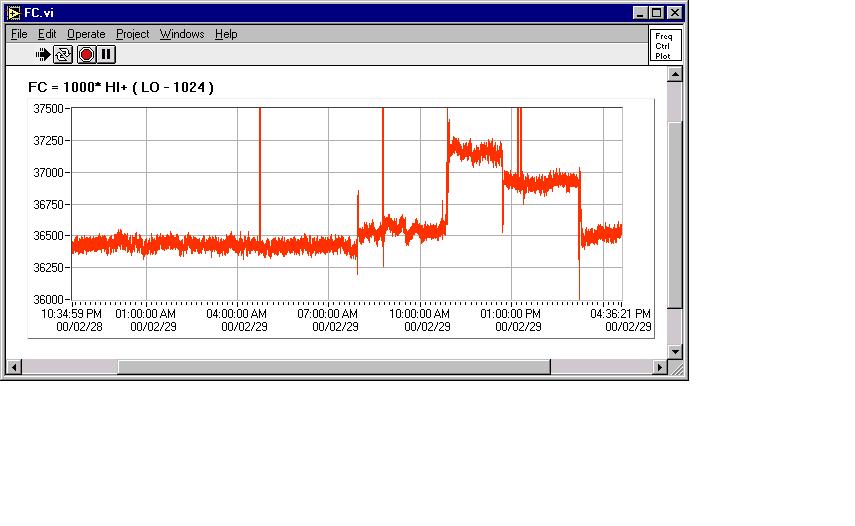
Task: Open the Edit menu
Action: pos(47,34)
